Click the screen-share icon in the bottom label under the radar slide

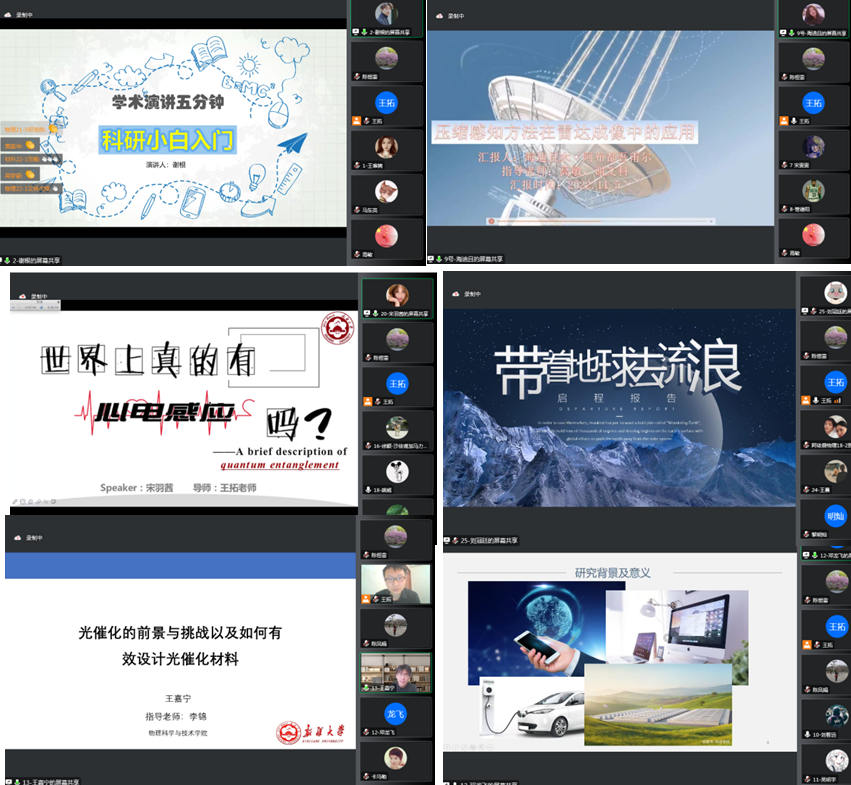(x=431, y=259)
